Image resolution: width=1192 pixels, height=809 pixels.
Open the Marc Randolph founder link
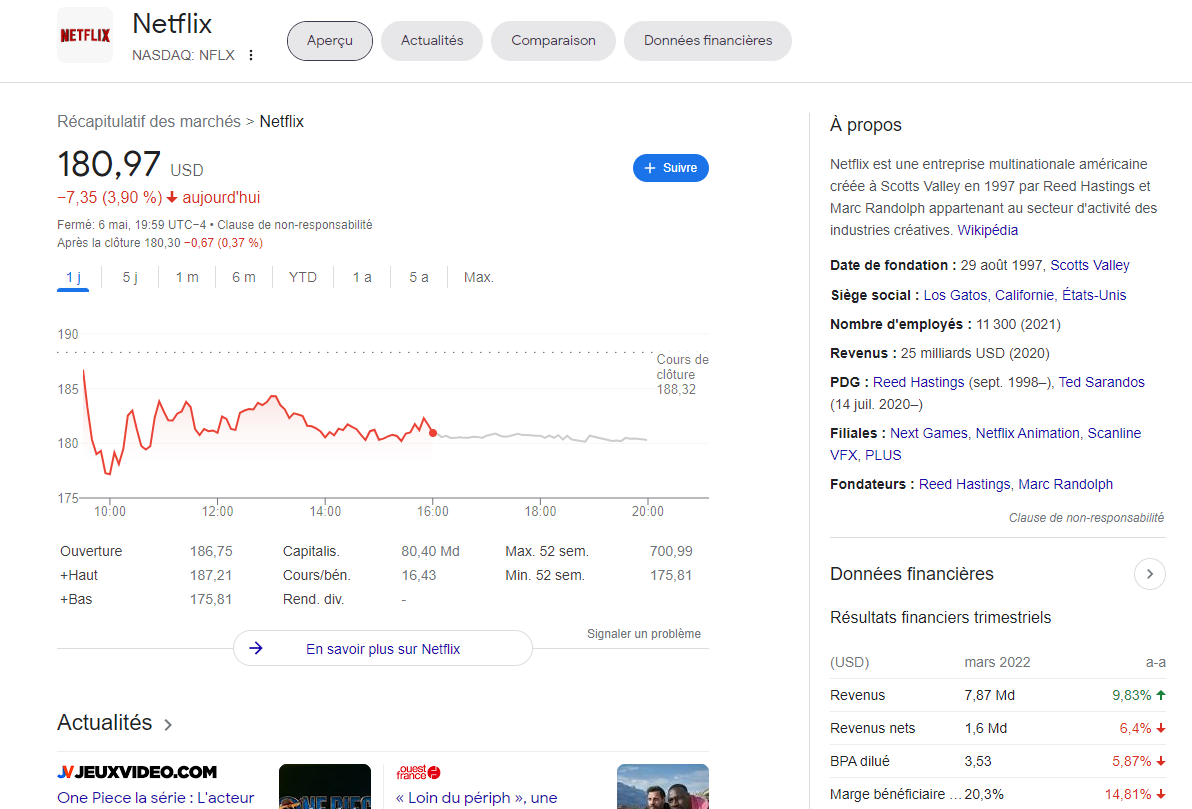click(1065, 484)
